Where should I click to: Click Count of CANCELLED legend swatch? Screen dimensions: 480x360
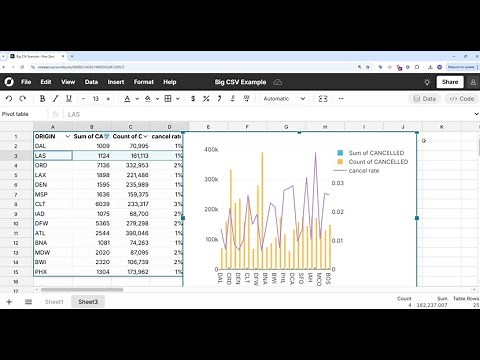pos(340,162)
